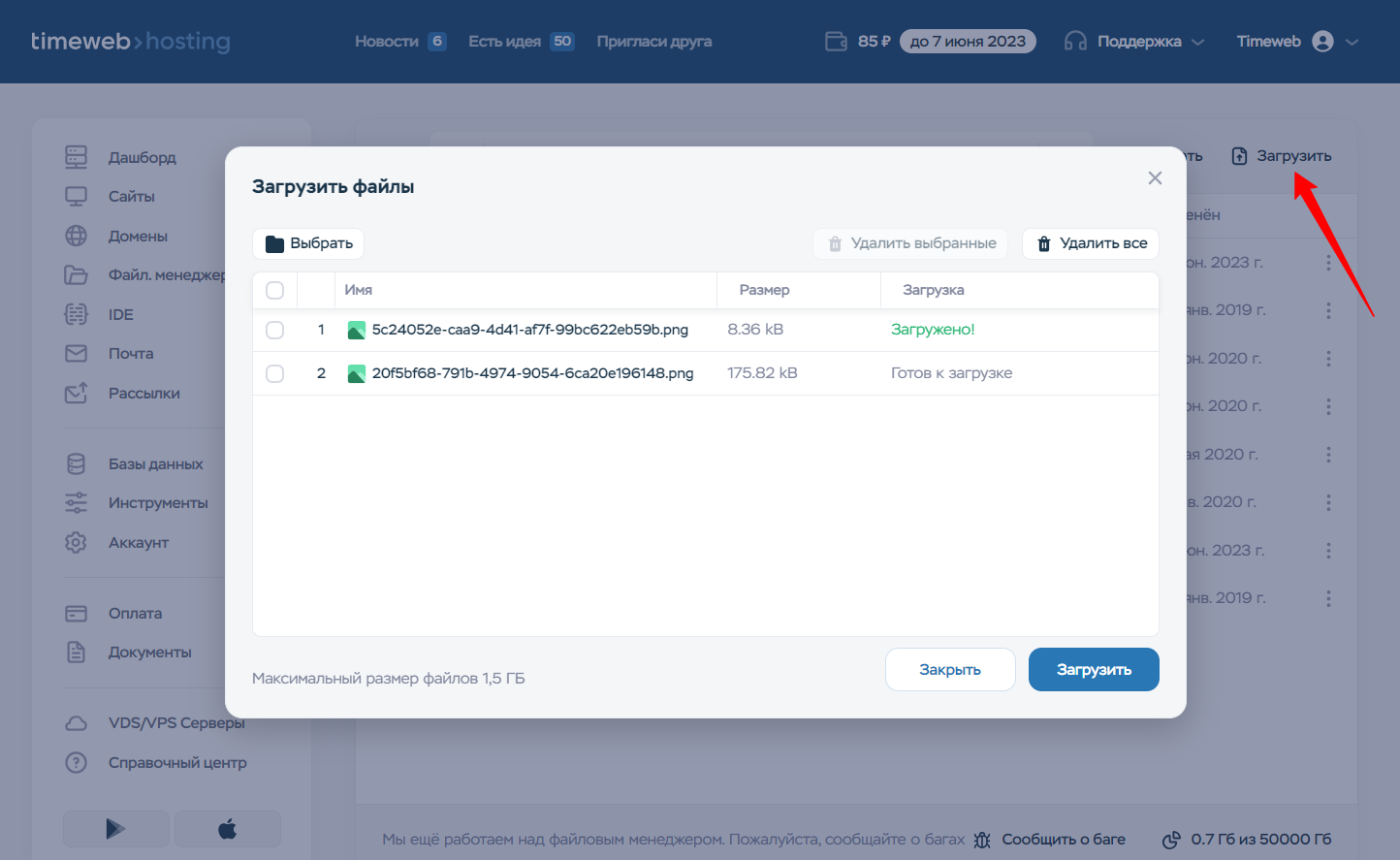Toggle the select-all checkbox in table header
The width and height of the screenshot is (1400, 860).
275,290
